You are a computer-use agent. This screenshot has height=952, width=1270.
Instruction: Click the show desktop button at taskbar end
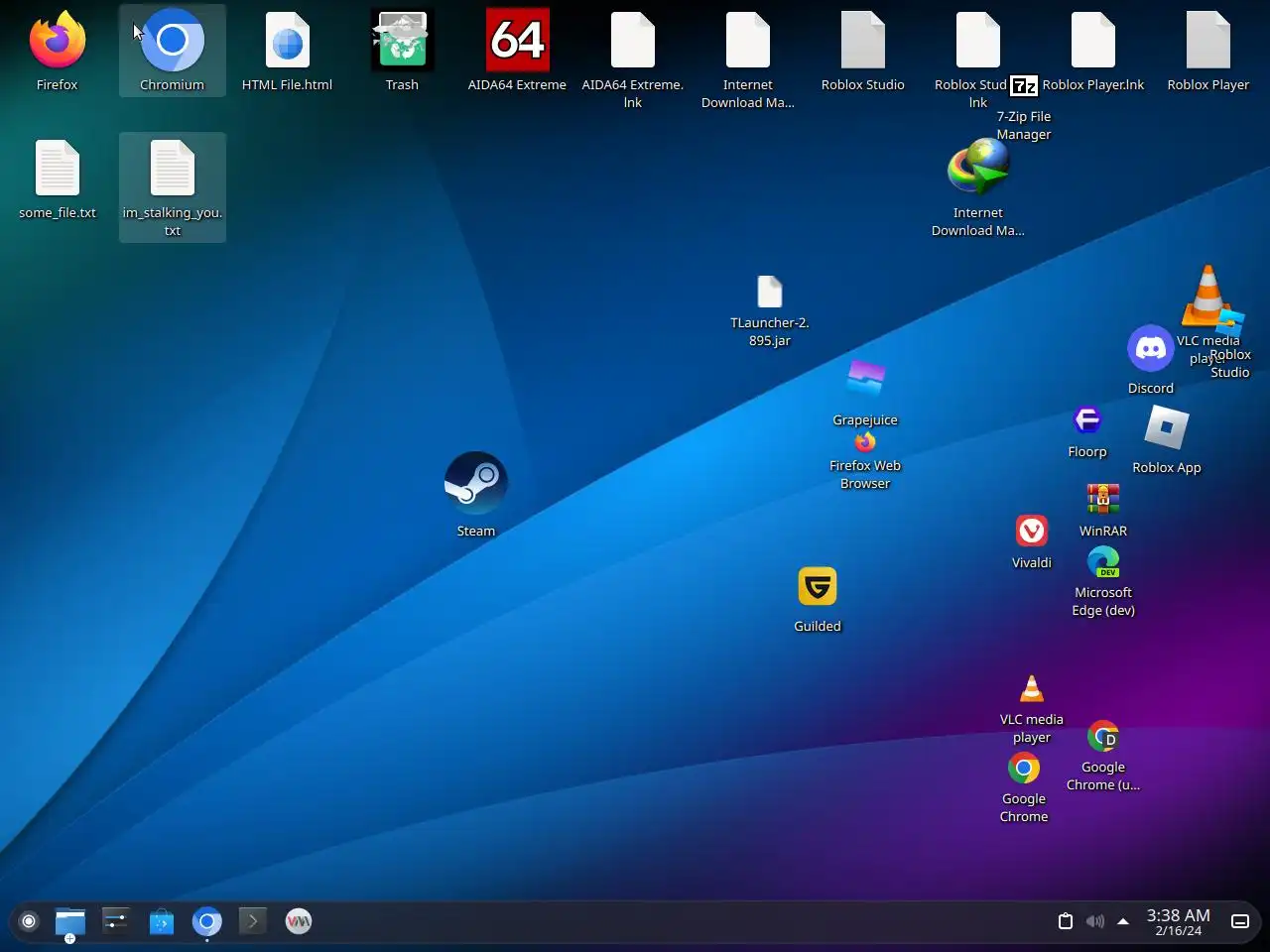click(x=1240, y=921)
